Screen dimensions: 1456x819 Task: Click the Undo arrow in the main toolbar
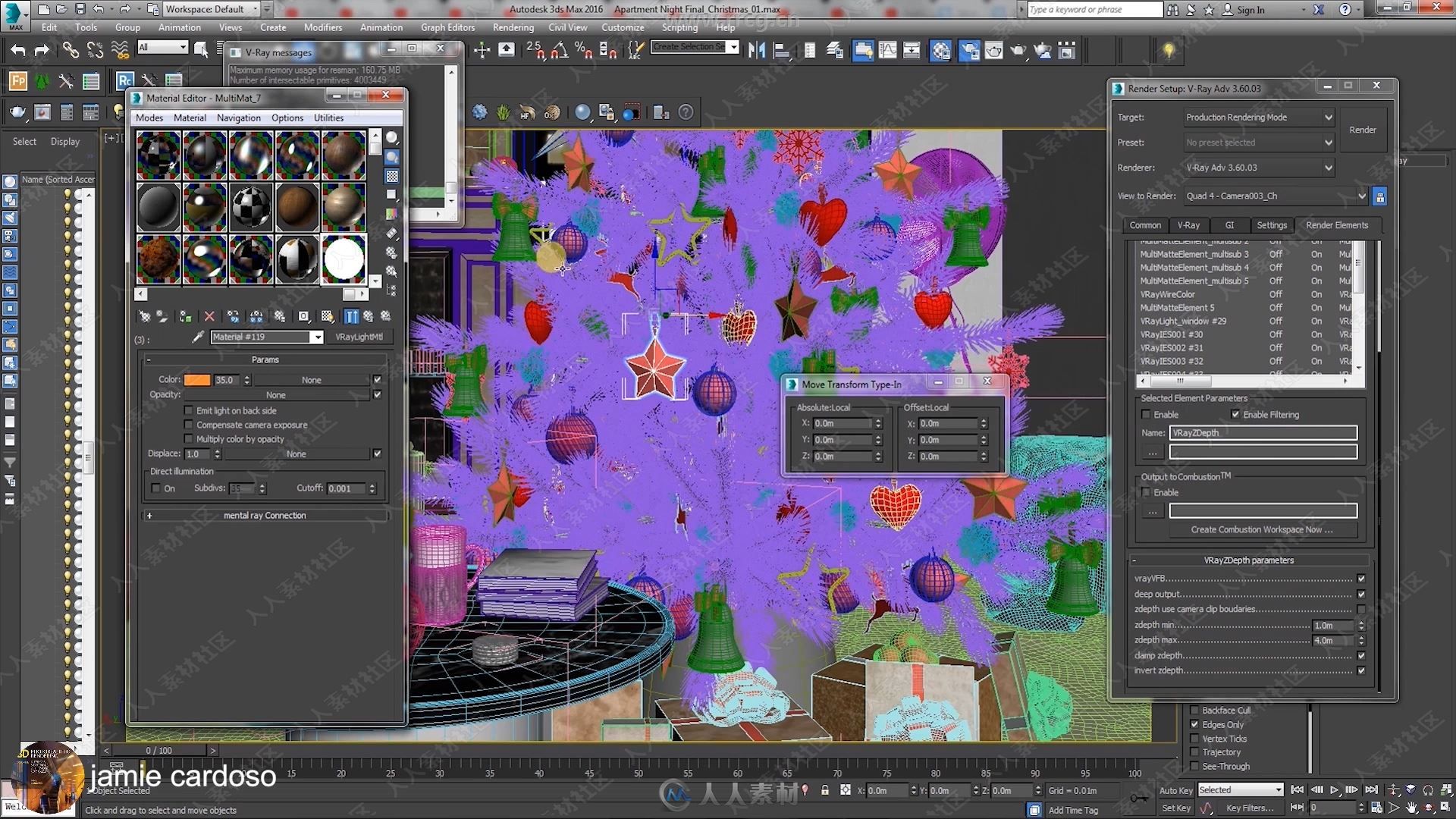[18, 50]
